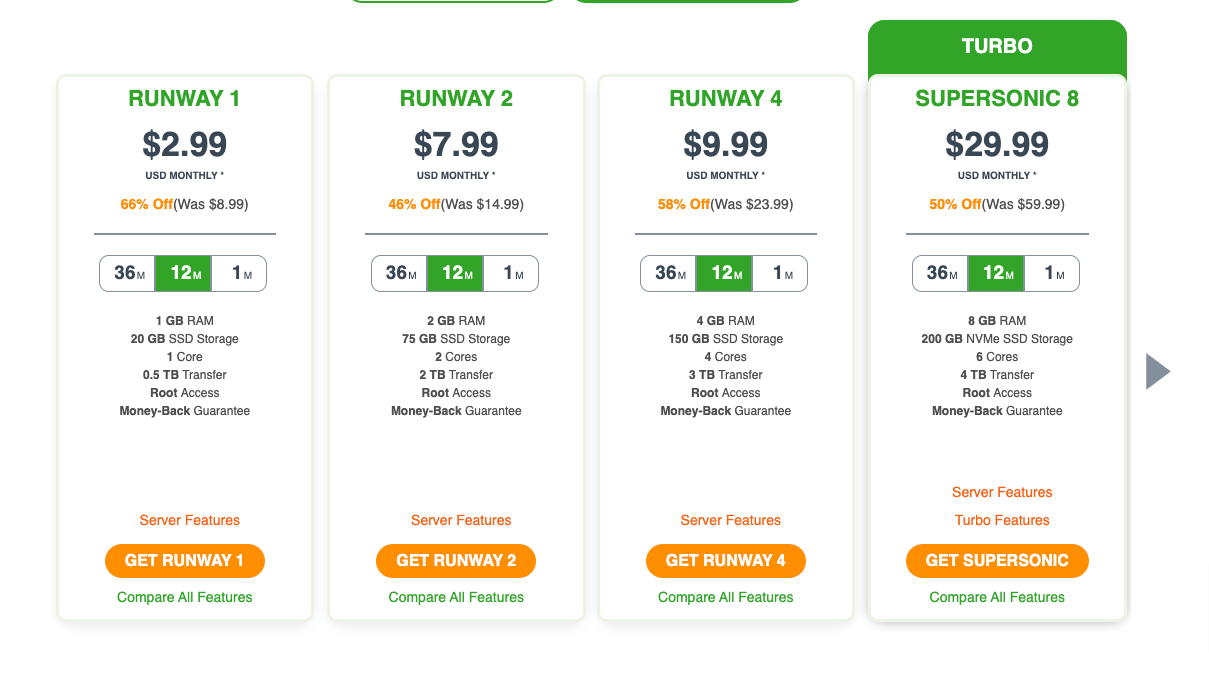The height and width of the screenshot is (673, 1209).
Task: Click the Turbo tab header
Action: click(997, 46)
